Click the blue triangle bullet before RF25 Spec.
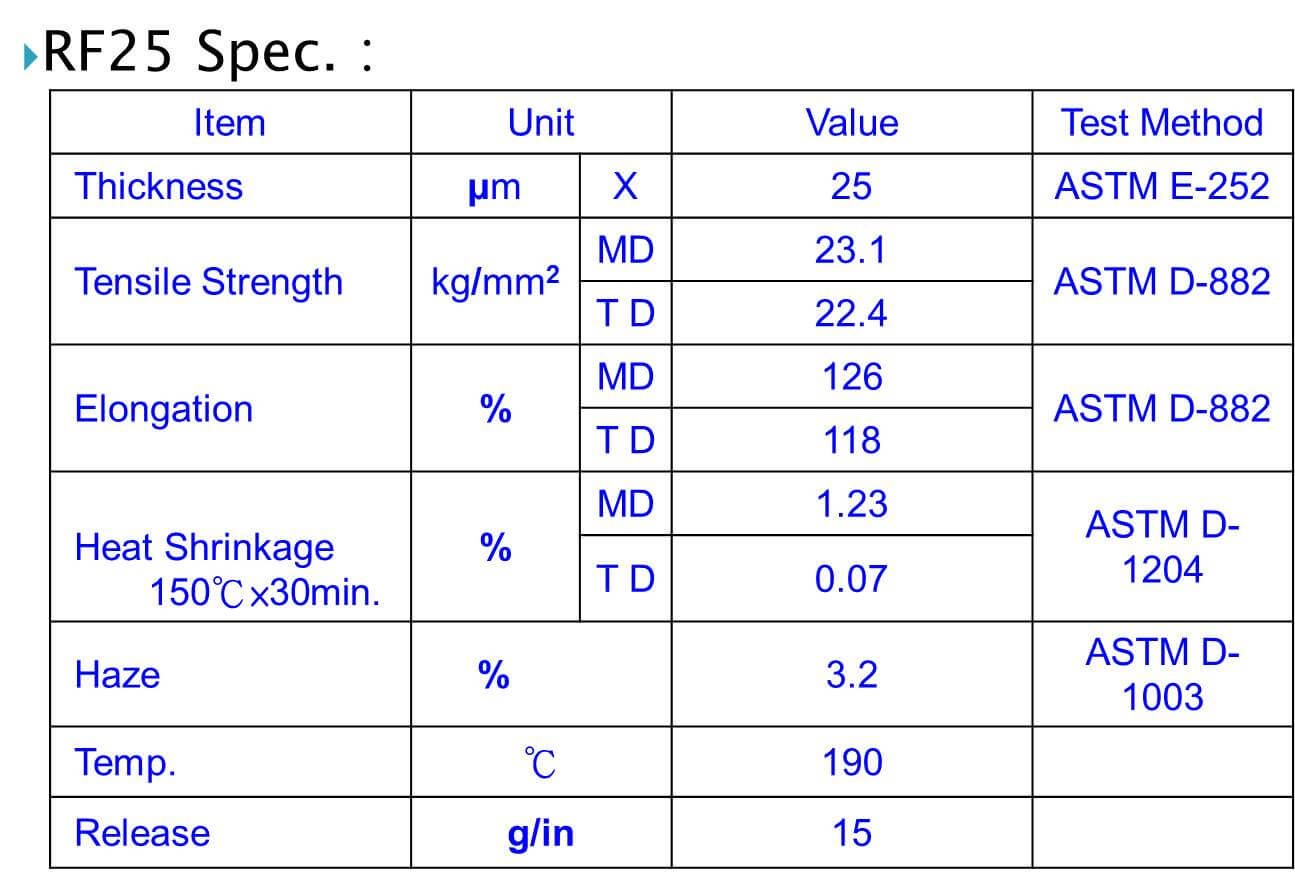Screen dimensions: 1295x878 pos(30,55)
